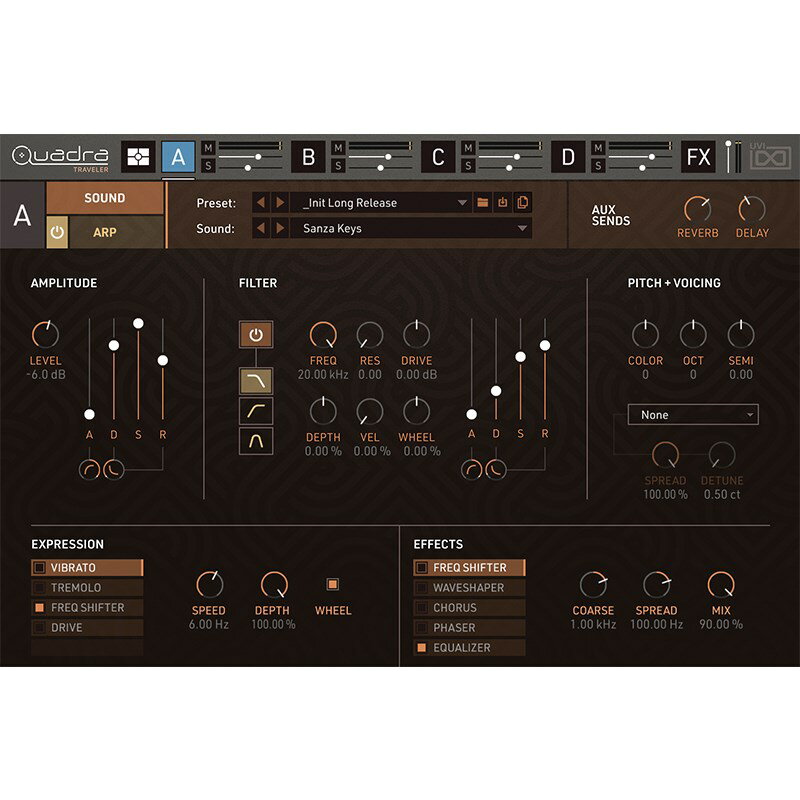Open the Preset dropdown menu

point(462,203)
